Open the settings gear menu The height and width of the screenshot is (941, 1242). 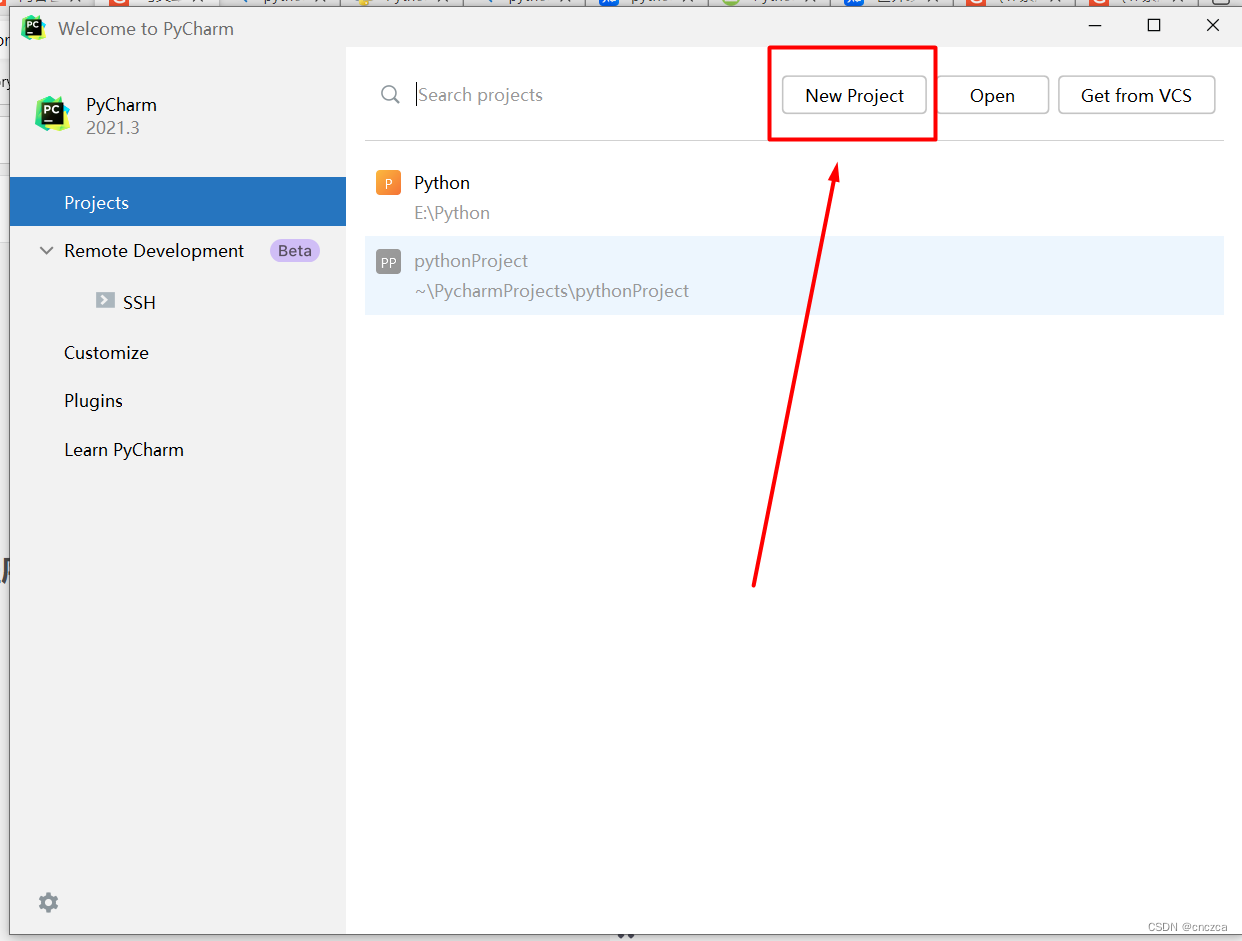pos(48,902)
